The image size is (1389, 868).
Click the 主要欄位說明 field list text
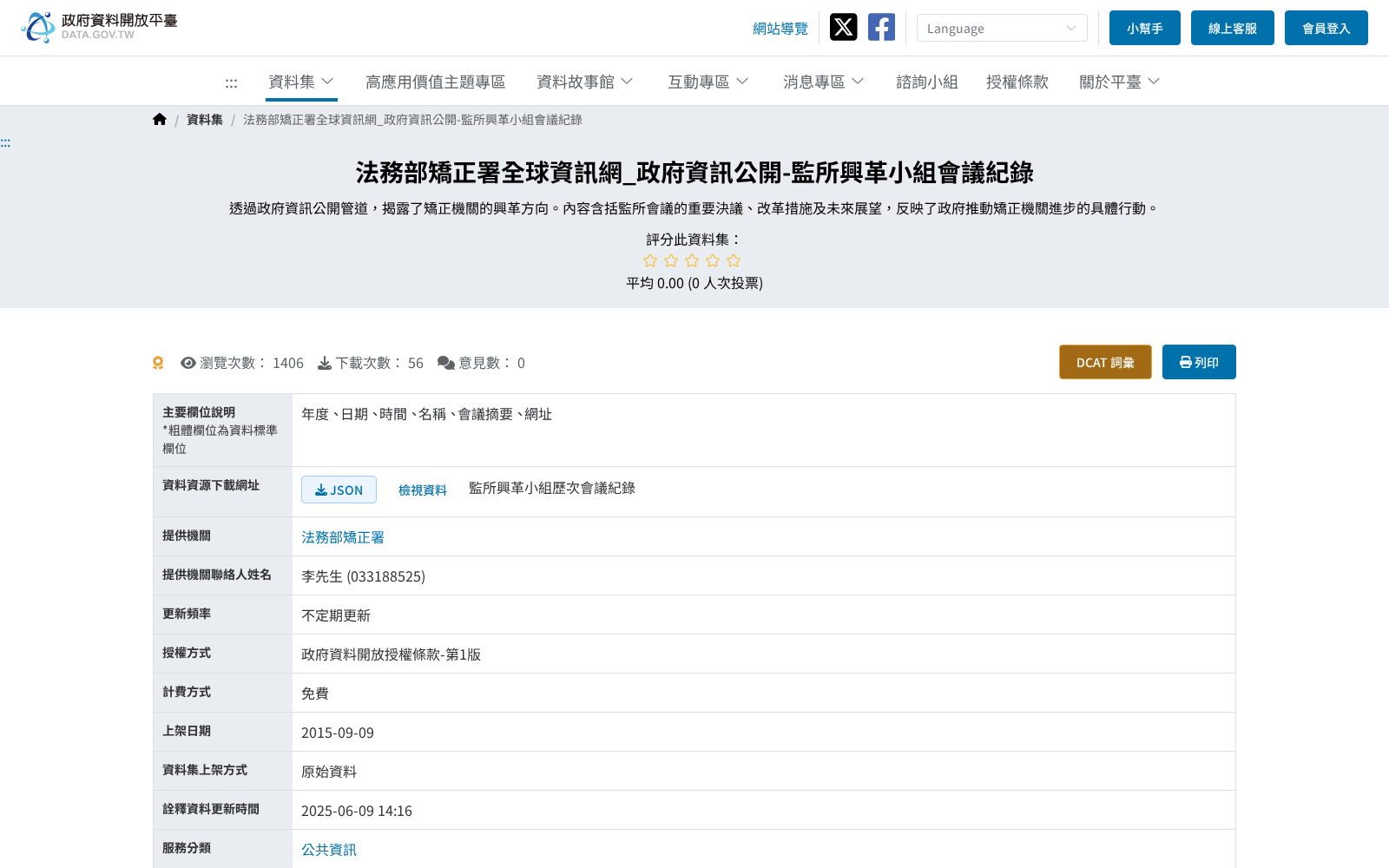(x=426, y=414)
